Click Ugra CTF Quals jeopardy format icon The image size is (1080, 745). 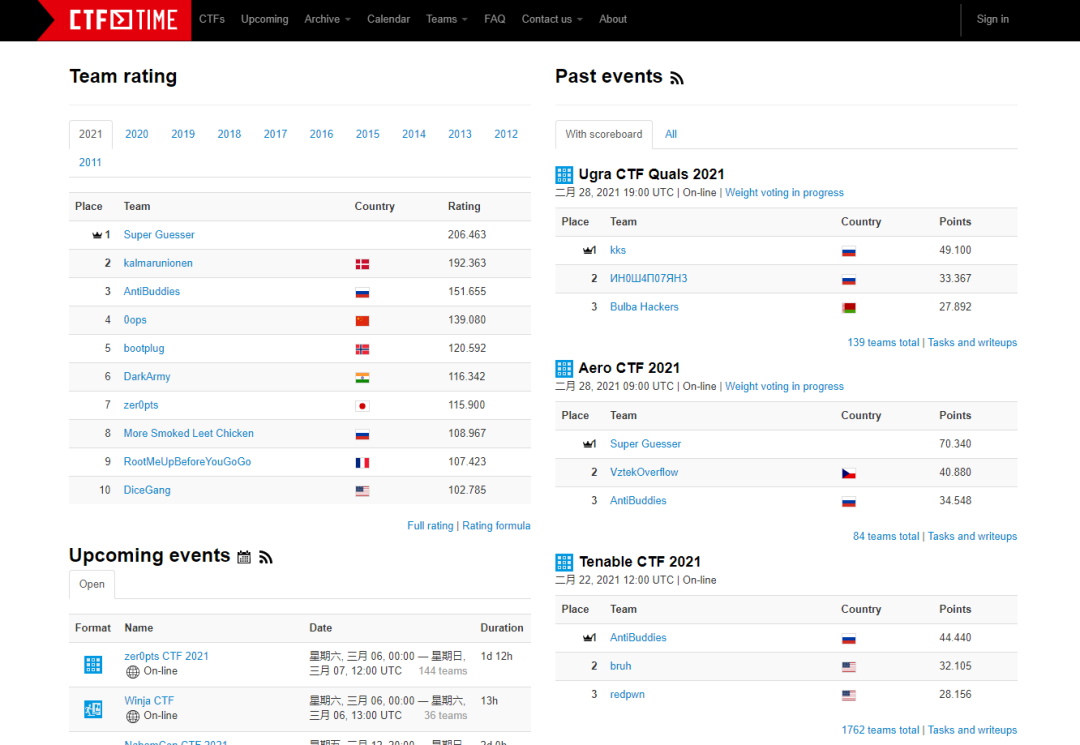(x=564, y=175)
